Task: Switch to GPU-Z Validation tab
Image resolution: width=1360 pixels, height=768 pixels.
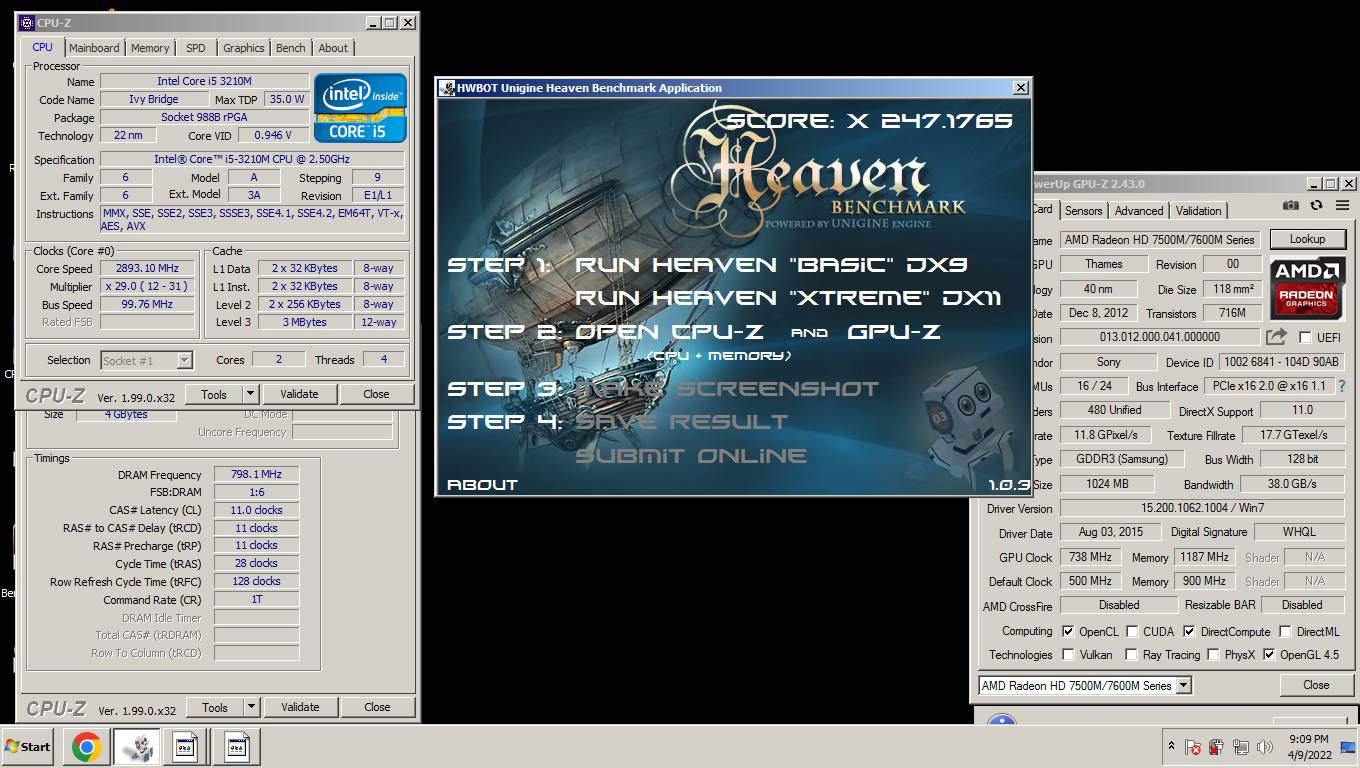Action: 1198,211
